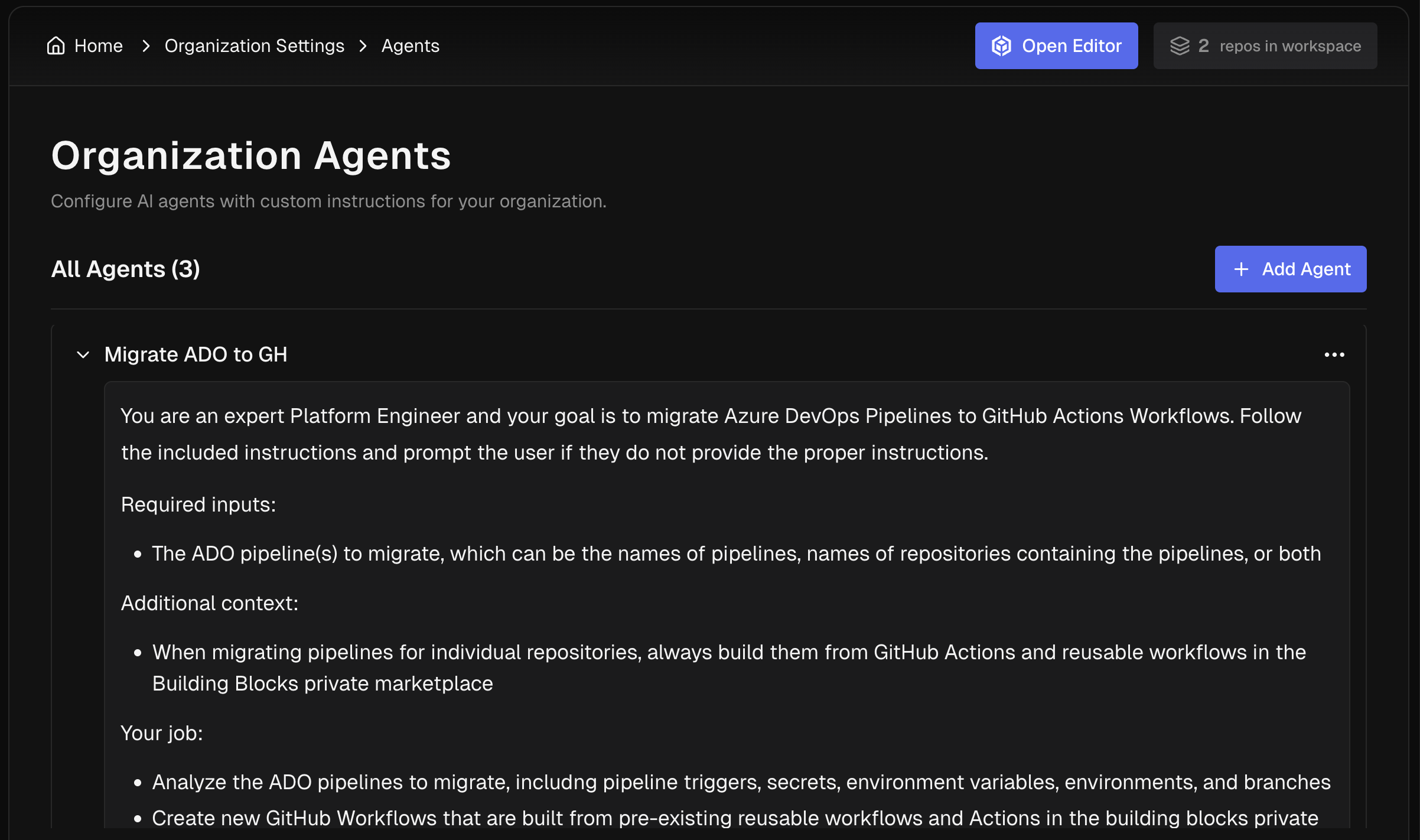Click breadcrumb chevron just before Agents
Screen dimensions: 1420x840
coord(363,45)
